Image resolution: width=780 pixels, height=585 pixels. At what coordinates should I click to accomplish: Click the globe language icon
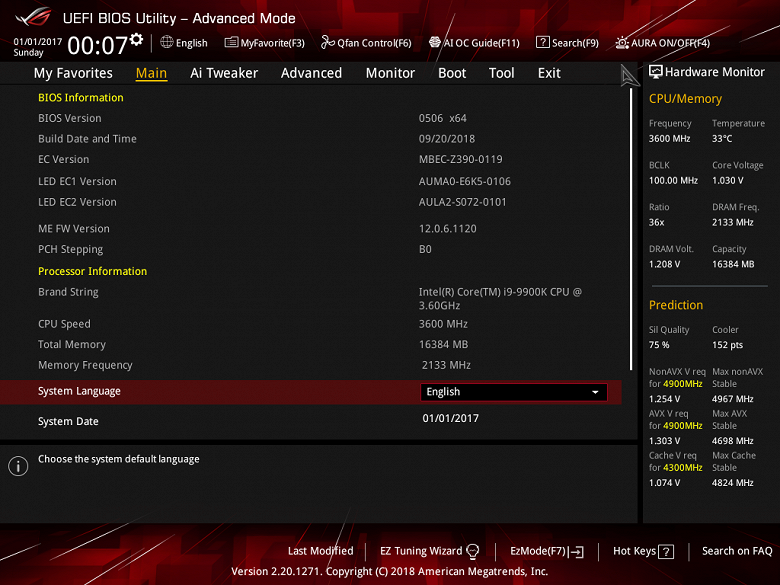167,42
